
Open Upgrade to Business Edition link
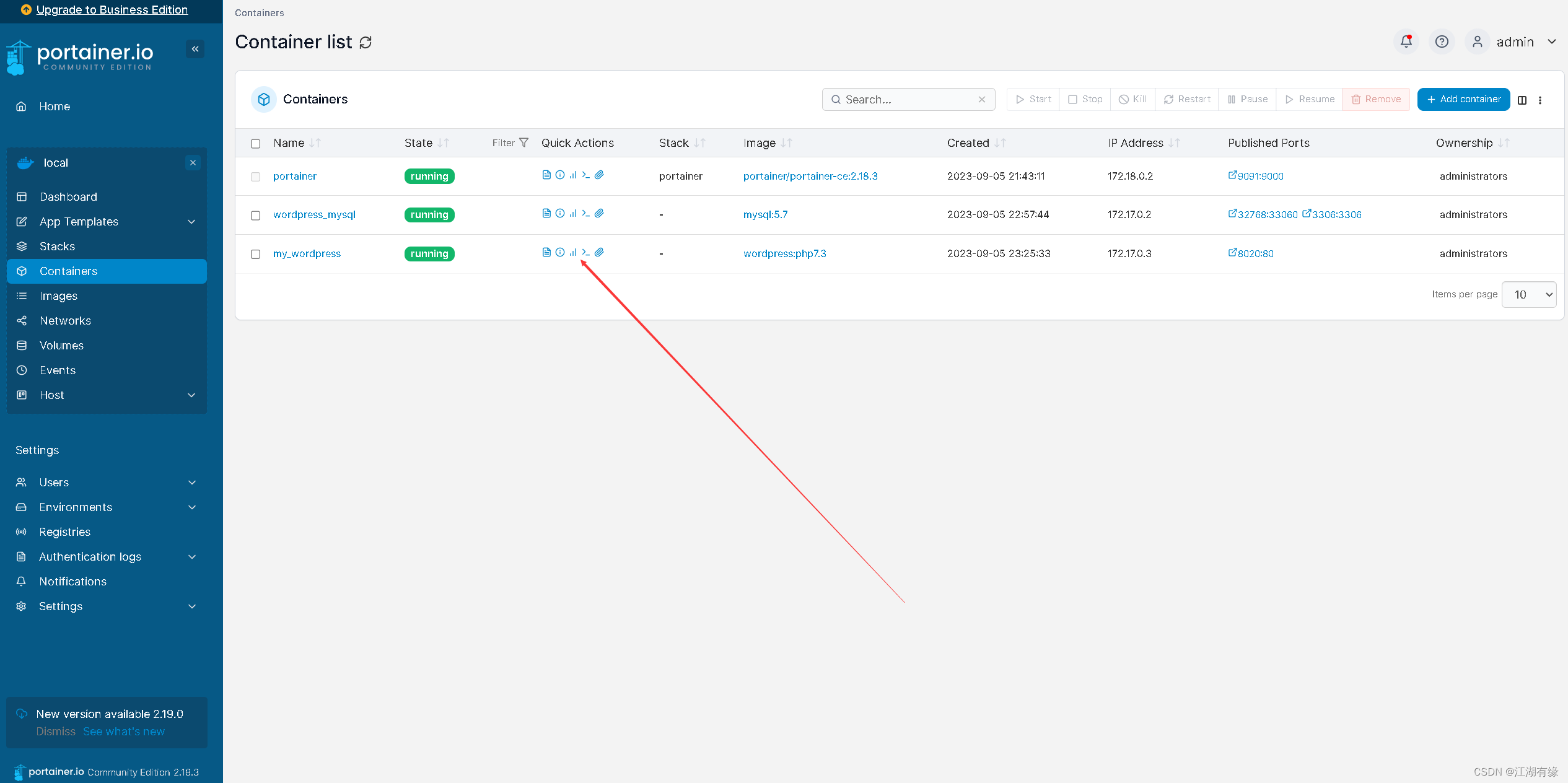[x=112, y=9]
